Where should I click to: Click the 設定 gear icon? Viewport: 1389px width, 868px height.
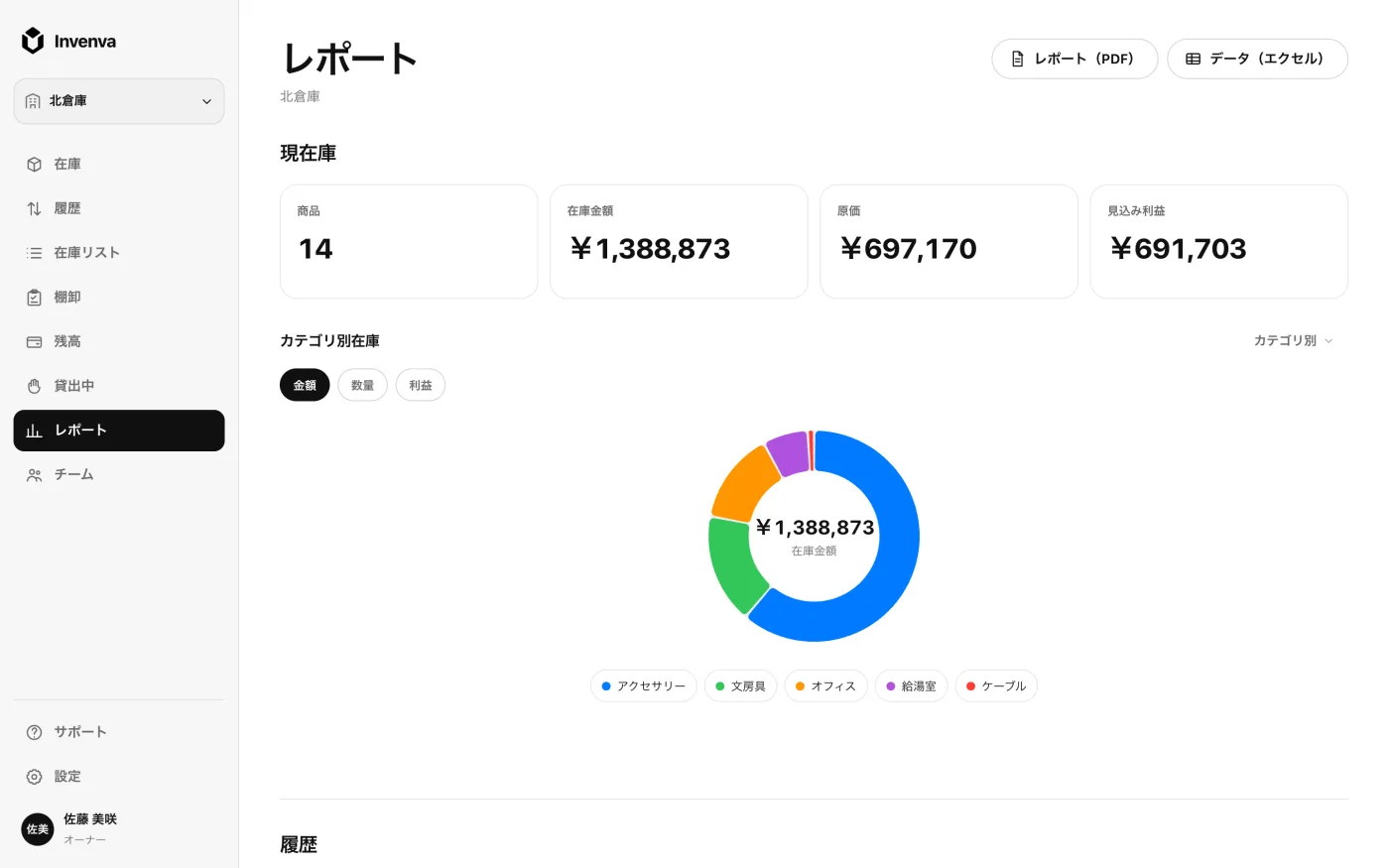pos(34,777)
